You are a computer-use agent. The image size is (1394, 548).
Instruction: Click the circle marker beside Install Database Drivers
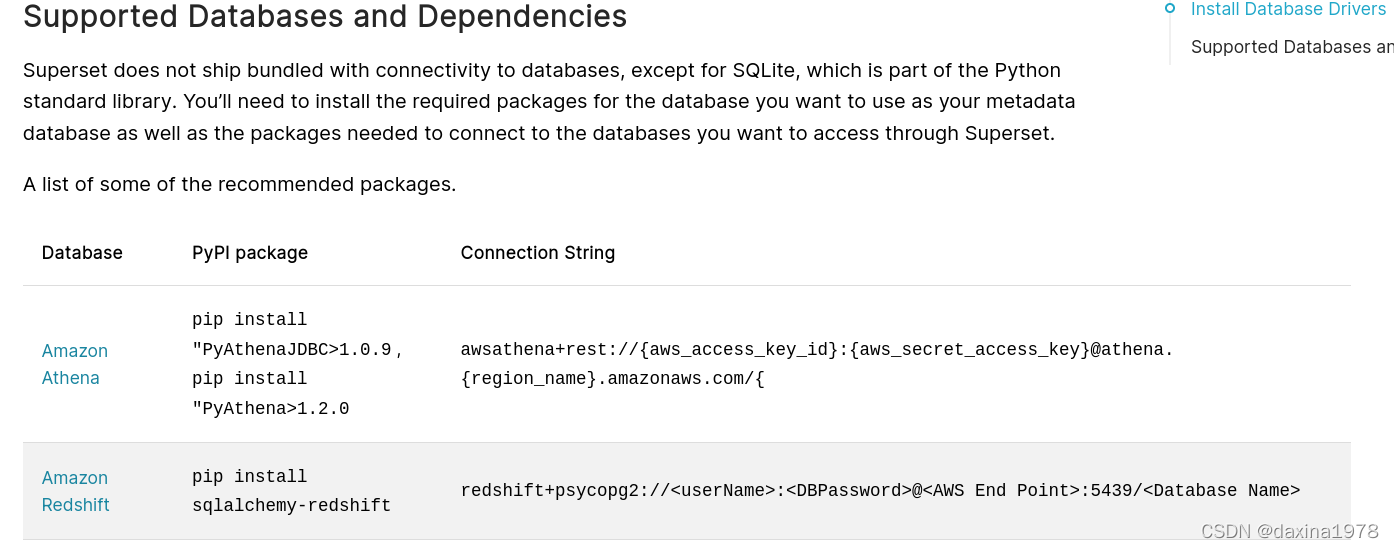(1170, 9)
